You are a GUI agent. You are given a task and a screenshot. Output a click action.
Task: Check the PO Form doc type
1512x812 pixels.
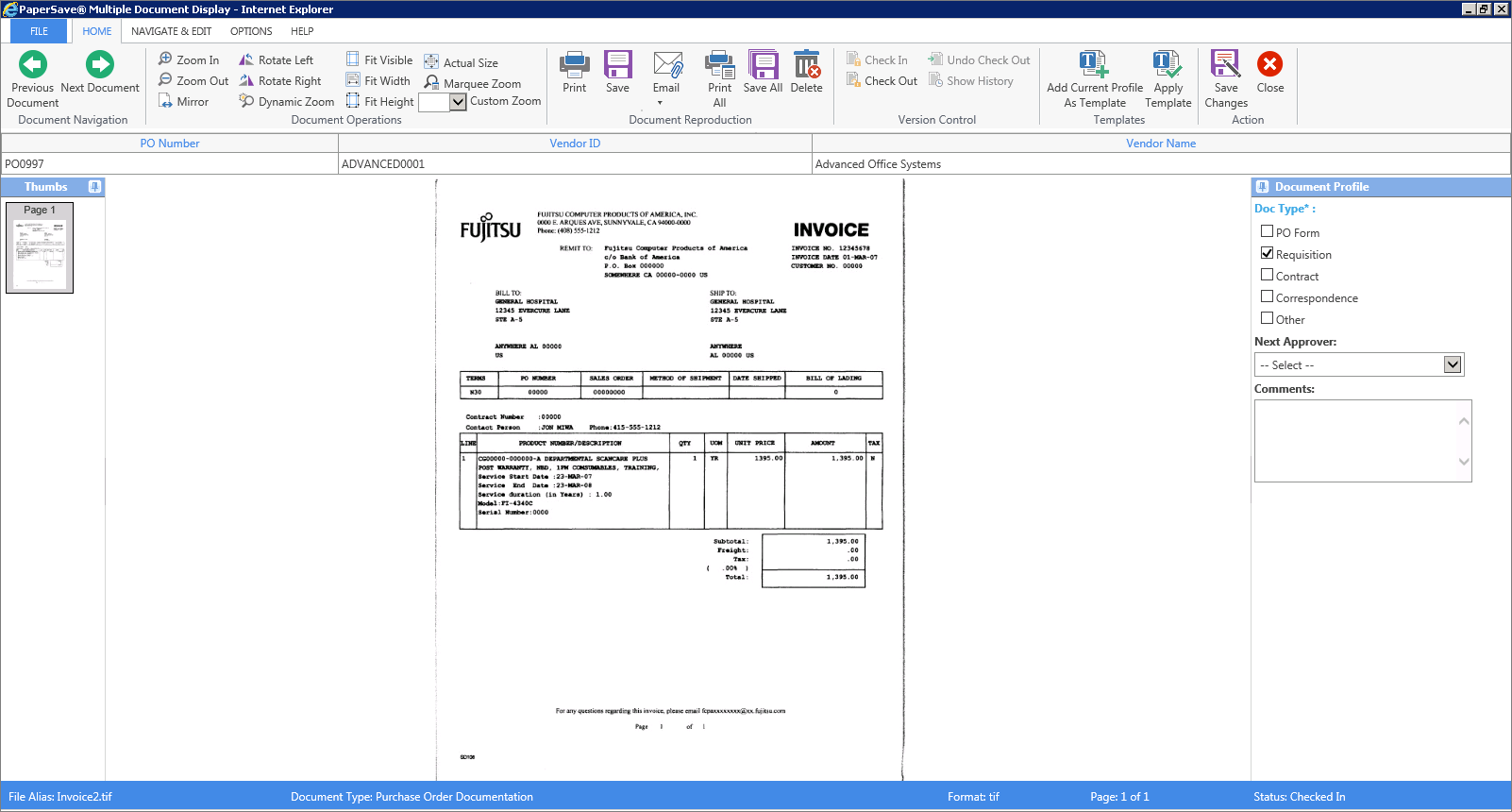pos(1267,230)
